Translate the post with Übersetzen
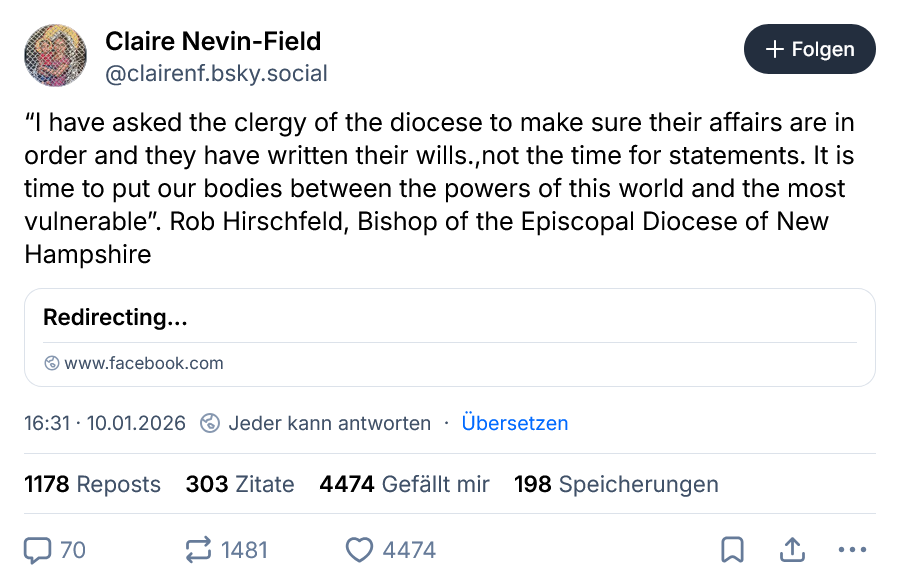 [514, 423]
